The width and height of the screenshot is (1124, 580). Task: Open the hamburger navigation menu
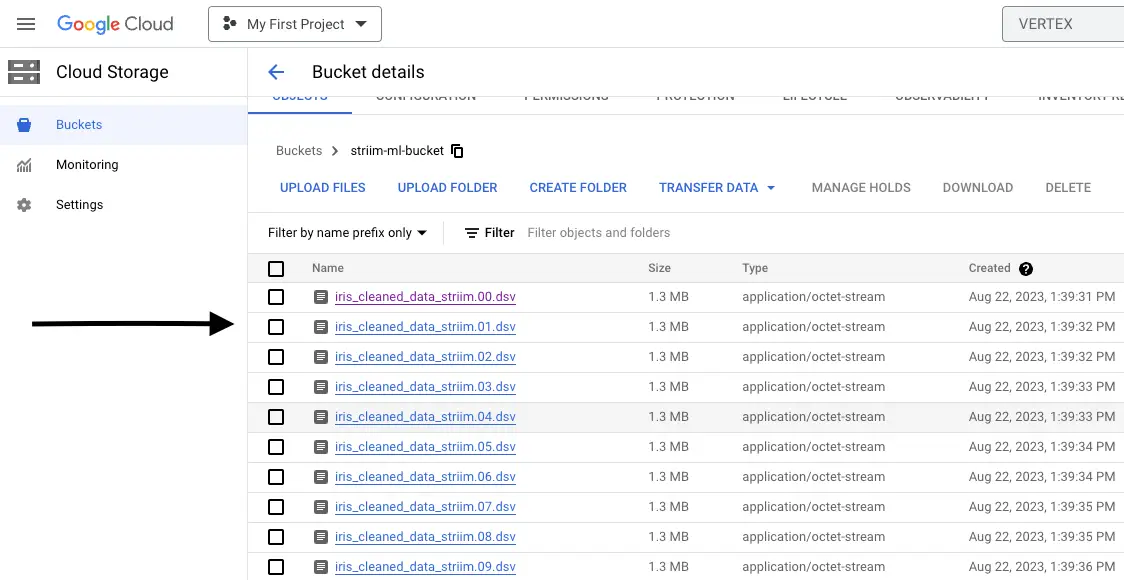pyautogui.click(x=26, y=24)
